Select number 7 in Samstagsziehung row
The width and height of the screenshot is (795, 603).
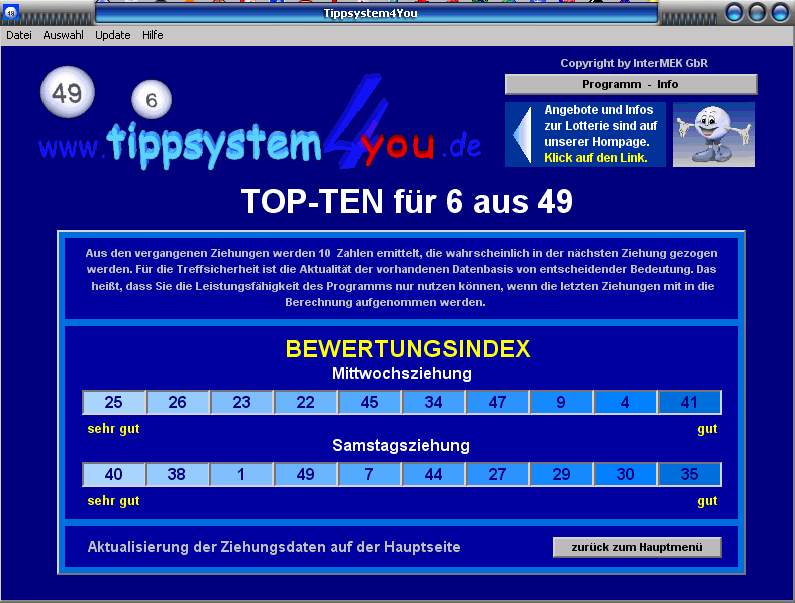click(x=370, y=474)
